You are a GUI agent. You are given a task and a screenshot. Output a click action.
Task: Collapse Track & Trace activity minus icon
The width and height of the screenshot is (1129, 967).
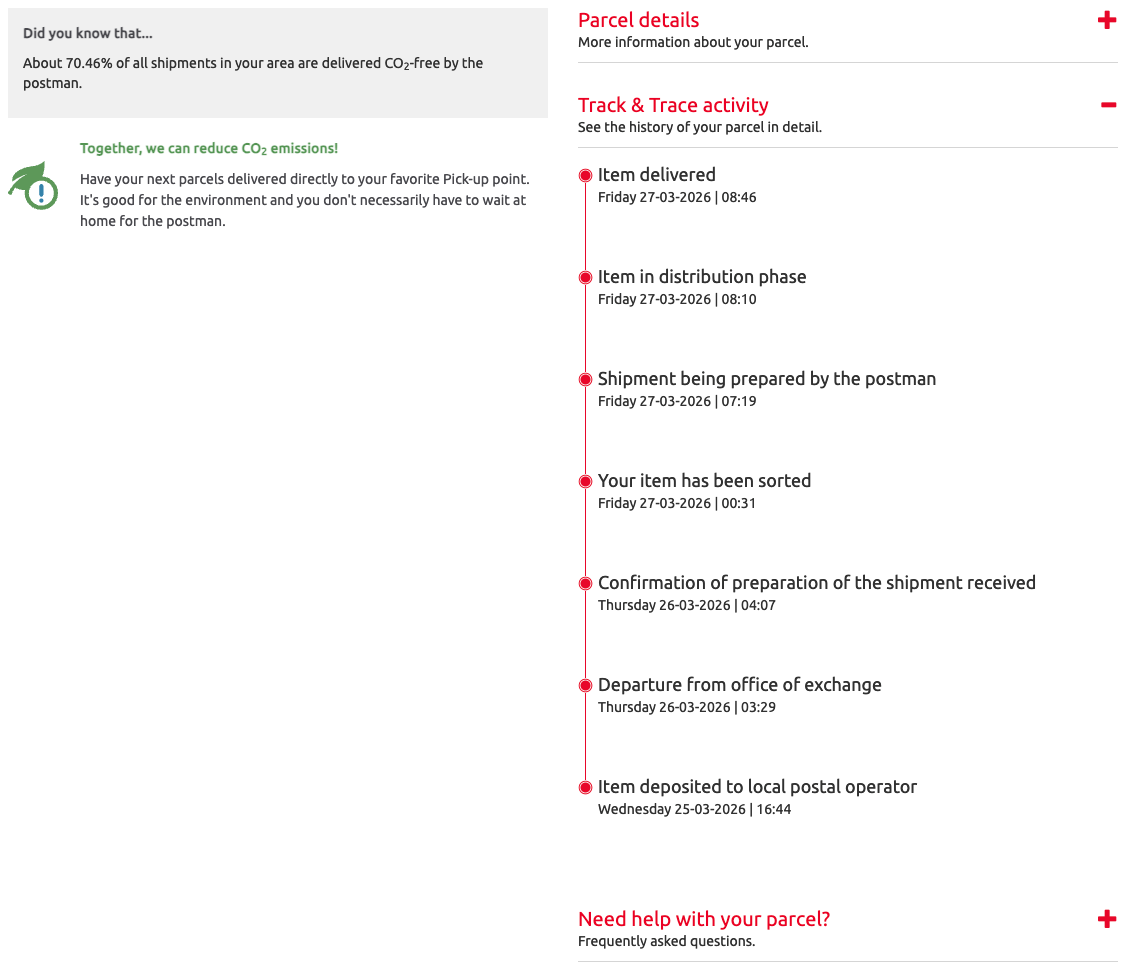click(1107, 105)
